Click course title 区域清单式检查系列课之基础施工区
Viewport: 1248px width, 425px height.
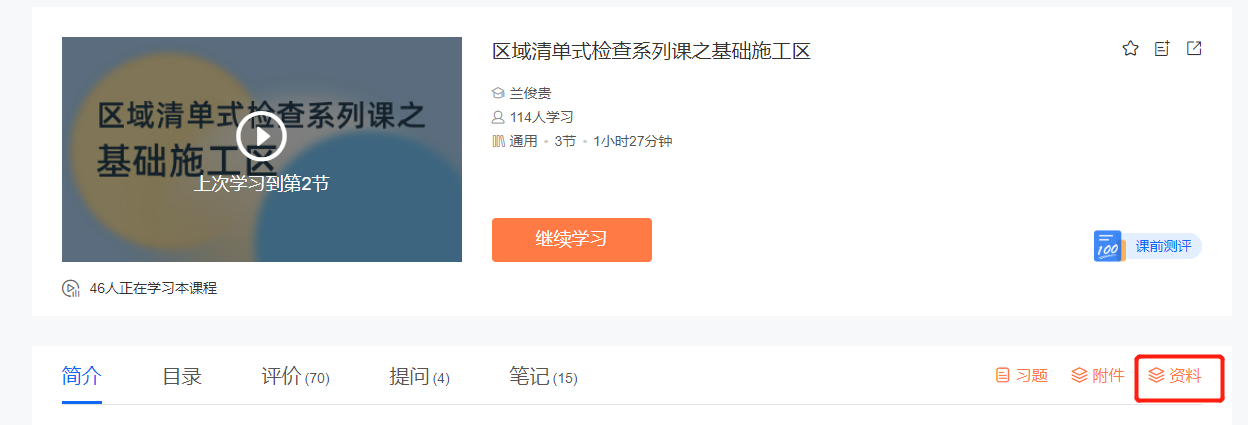[651, 51]
